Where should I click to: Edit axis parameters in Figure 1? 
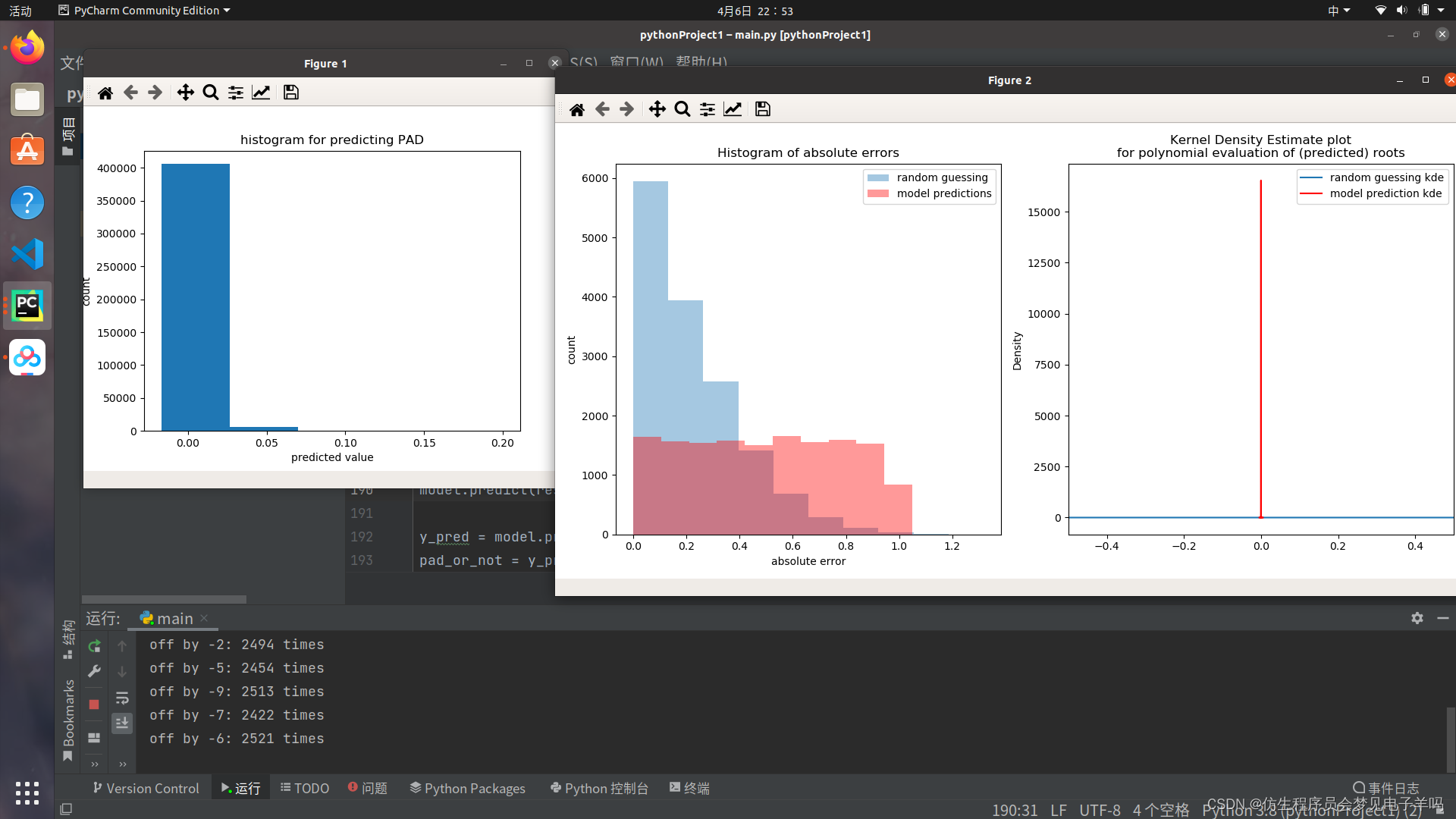point(261,93)
